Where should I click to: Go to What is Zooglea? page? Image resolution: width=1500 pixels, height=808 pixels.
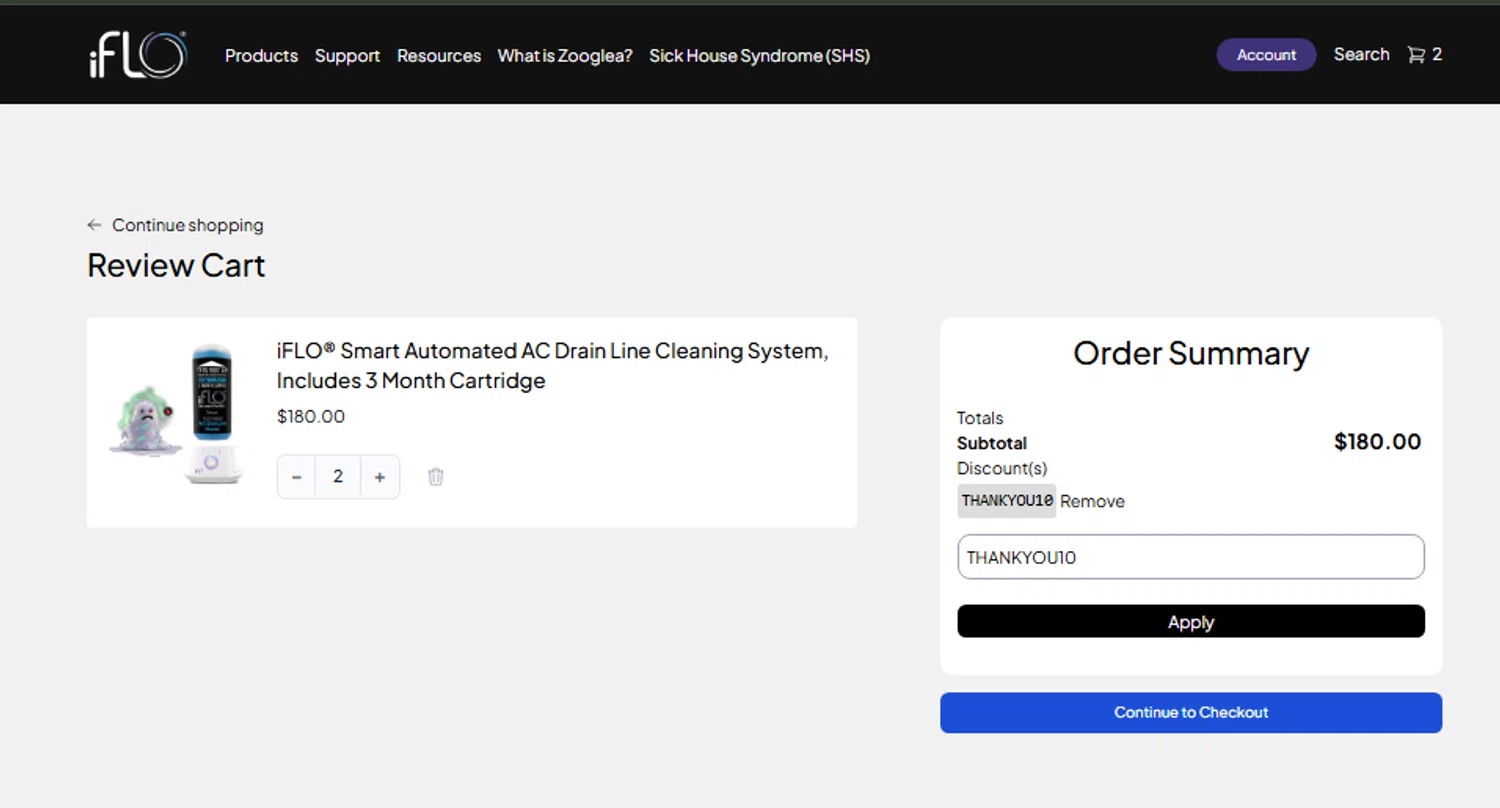pos(565,56)
